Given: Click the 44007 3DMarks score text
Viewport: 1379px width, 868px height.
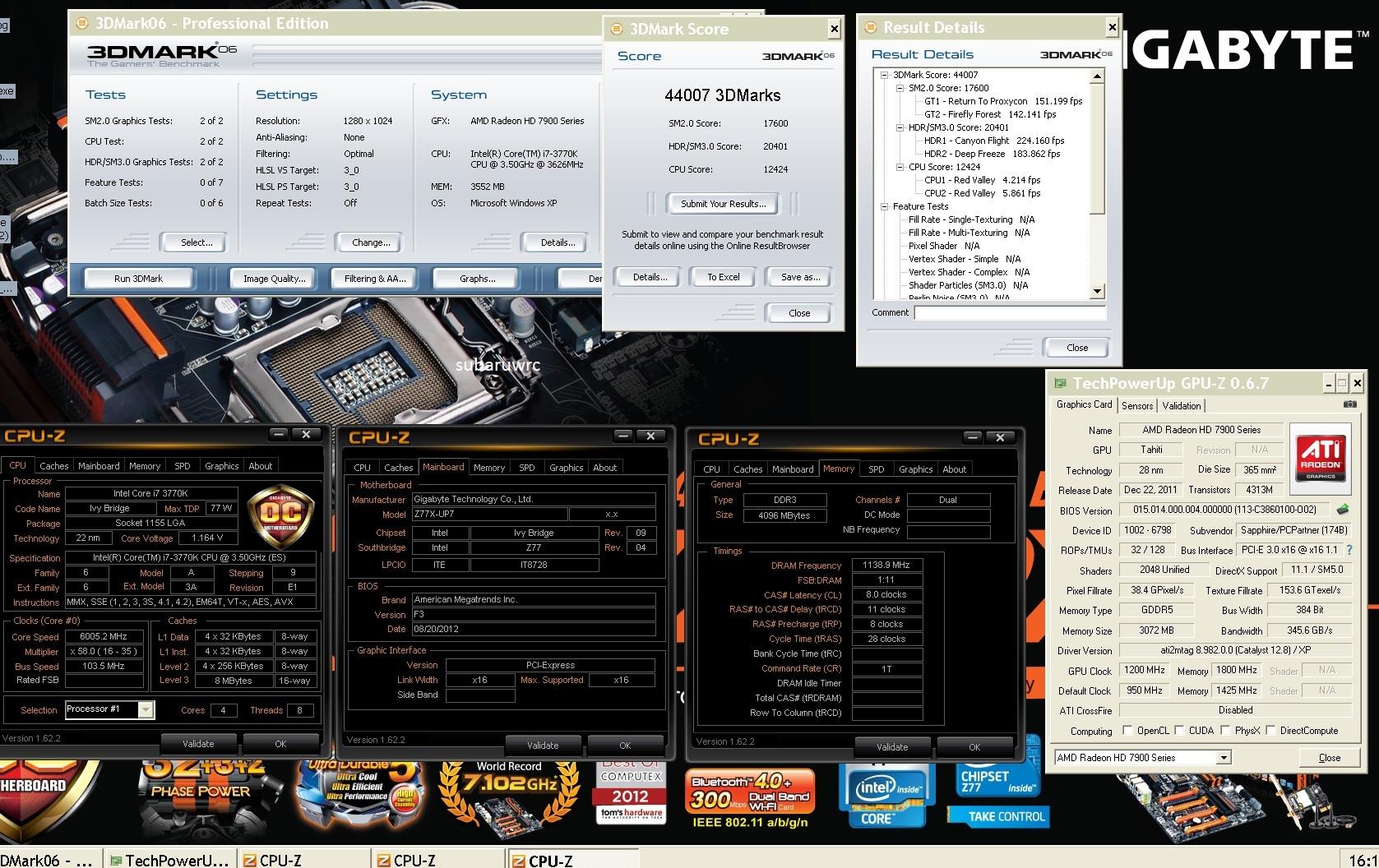Looking at the screenshot, I should (x=723, y=95).
